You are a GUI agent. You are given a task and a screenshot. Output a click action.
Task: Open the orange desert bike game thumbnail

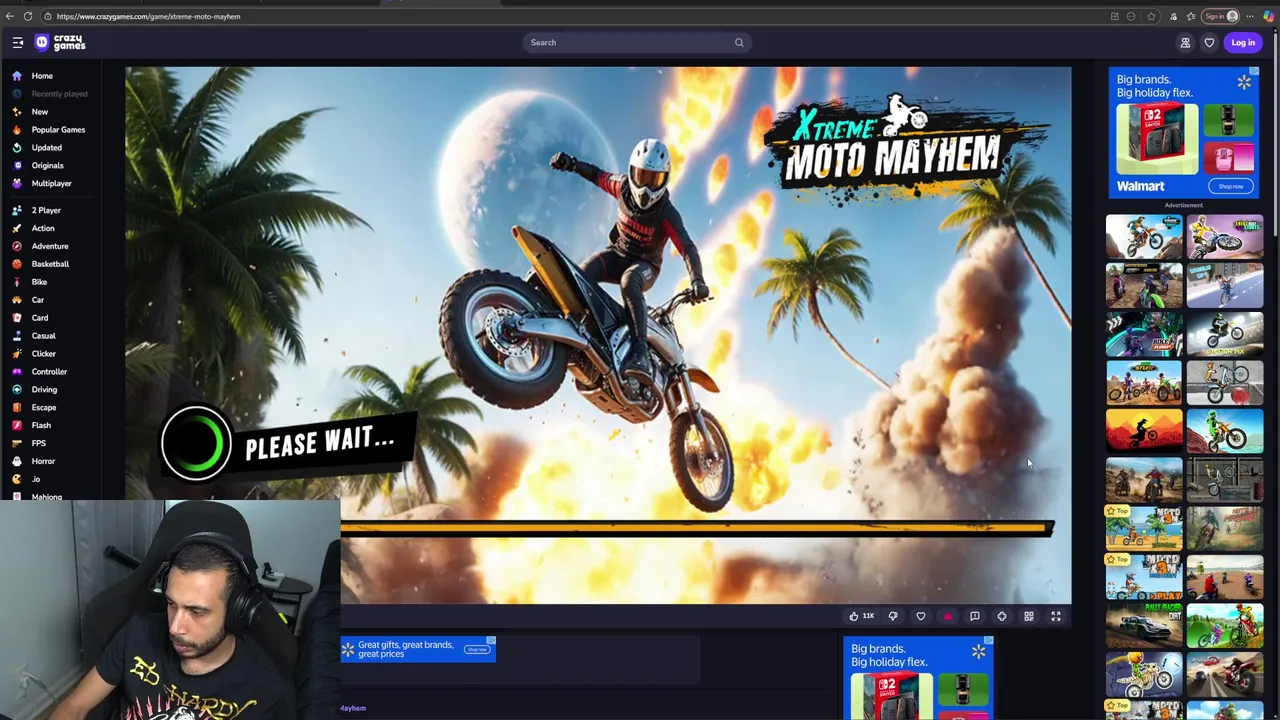pyautogui.click(x=1144, y=431)
